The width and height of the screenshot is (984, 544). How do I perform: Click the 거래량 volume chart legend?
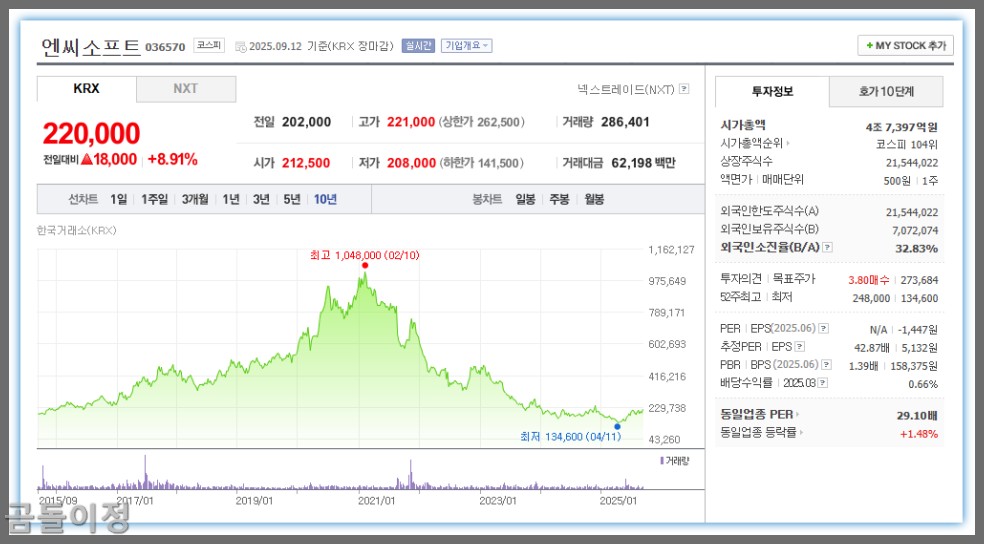pos(675,461)
